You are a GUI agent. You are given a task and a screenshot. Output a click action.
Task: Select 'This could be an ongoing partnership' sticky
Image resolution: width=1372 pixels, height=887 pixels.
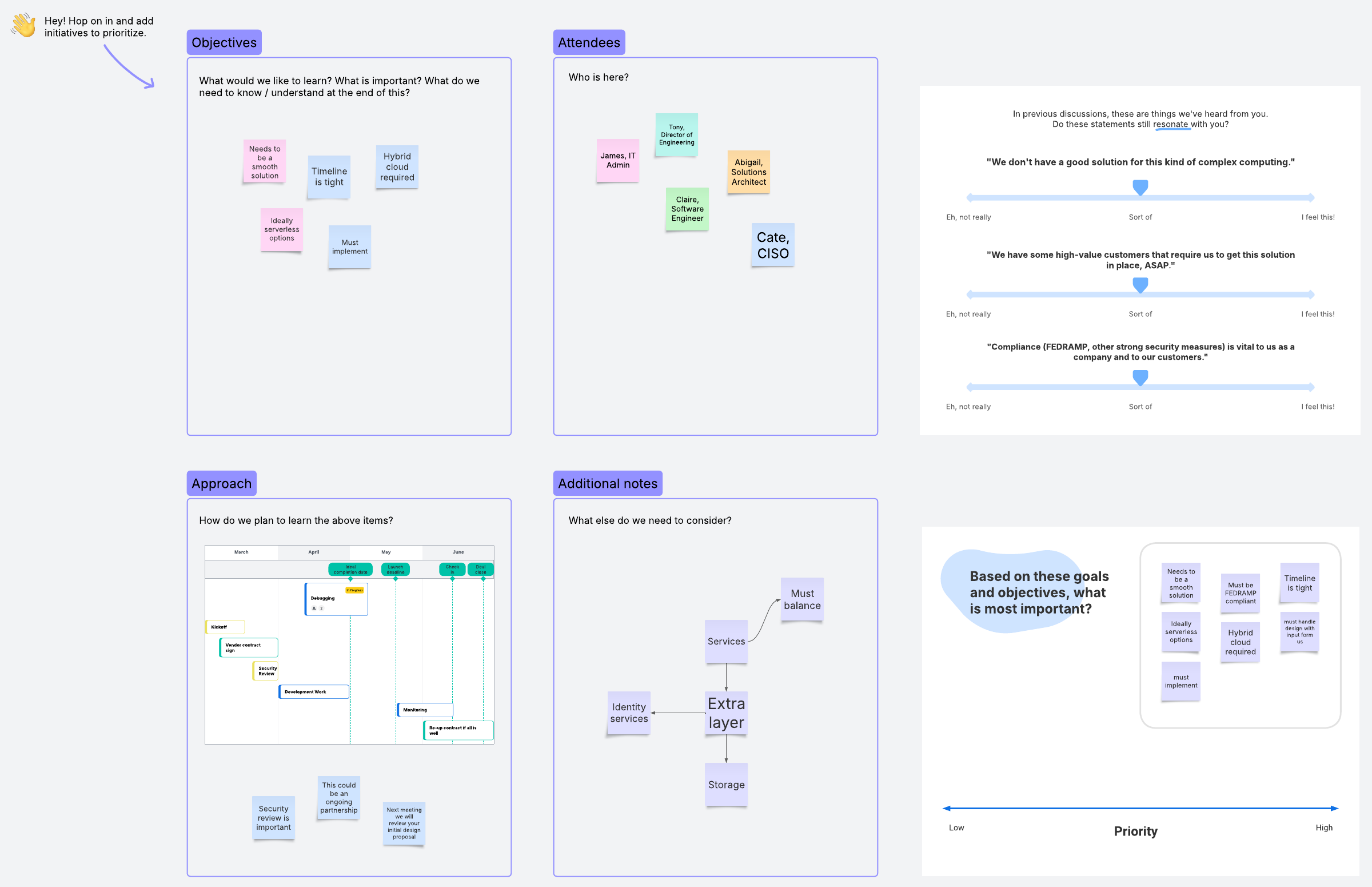click(x=338, y=798)
